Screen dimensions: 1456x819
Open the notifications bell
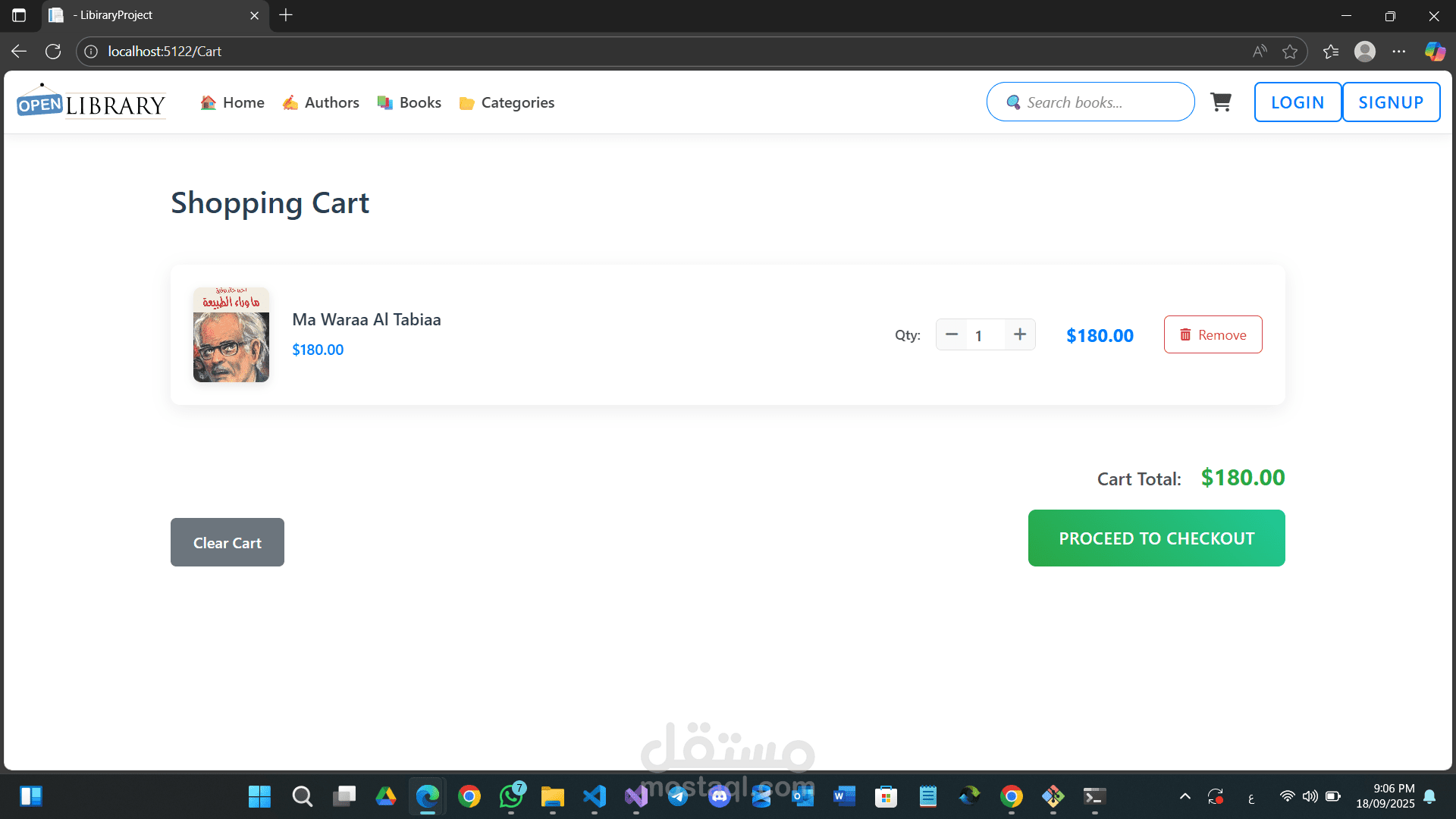[1429, 796]
